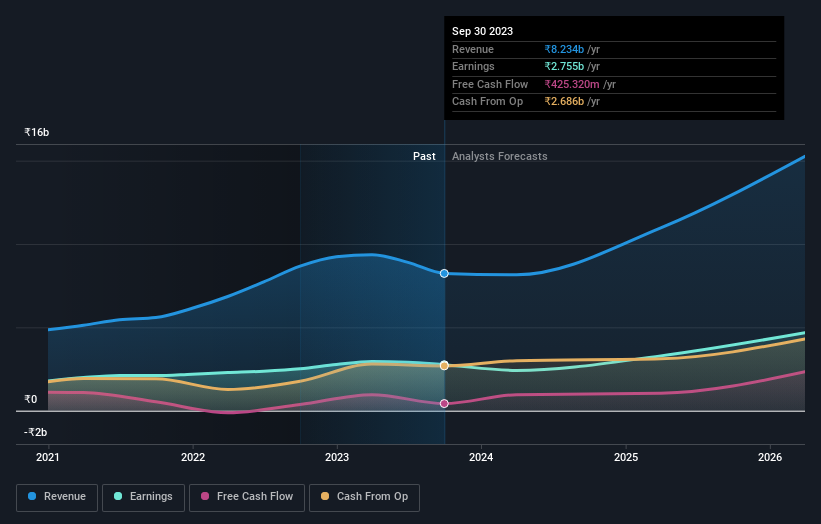Click the Sep 30 2023 tooltip date
The image size is (821, 524).
[x=482, y=31]
